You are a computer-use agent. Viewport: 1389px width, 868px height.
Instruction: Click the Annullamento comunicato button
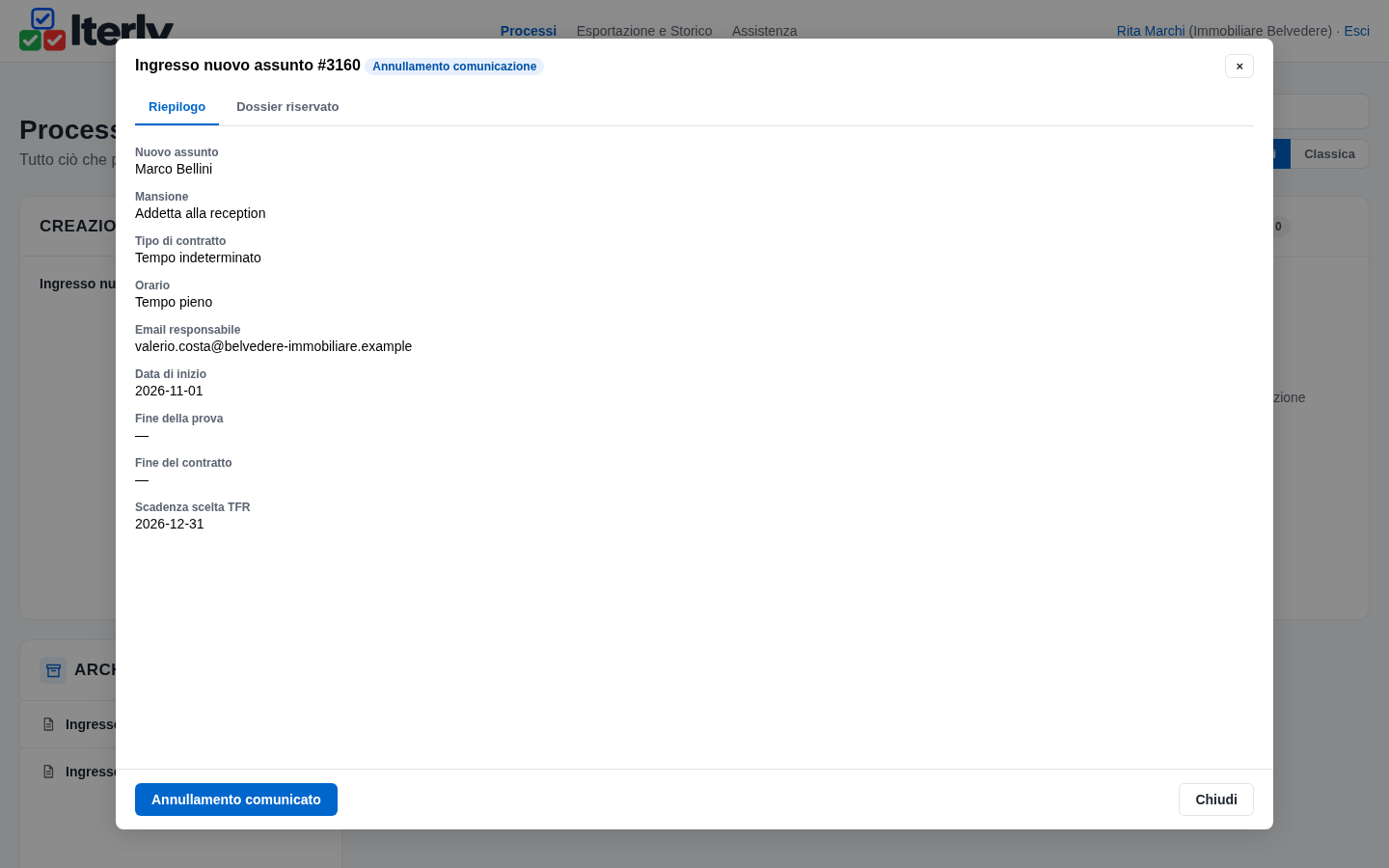(x=236, y=800)
